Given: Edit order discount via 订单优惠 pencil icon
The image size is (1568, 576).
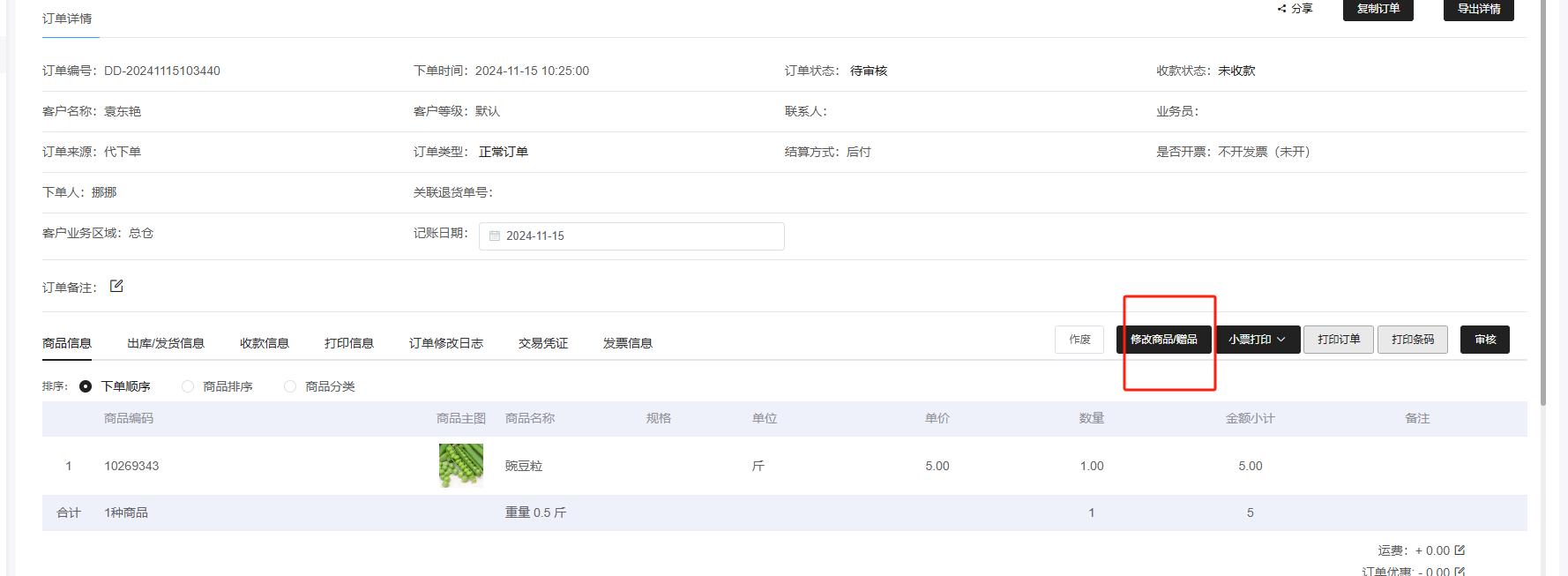Looking at the screenshot, I should [1460, 571].
